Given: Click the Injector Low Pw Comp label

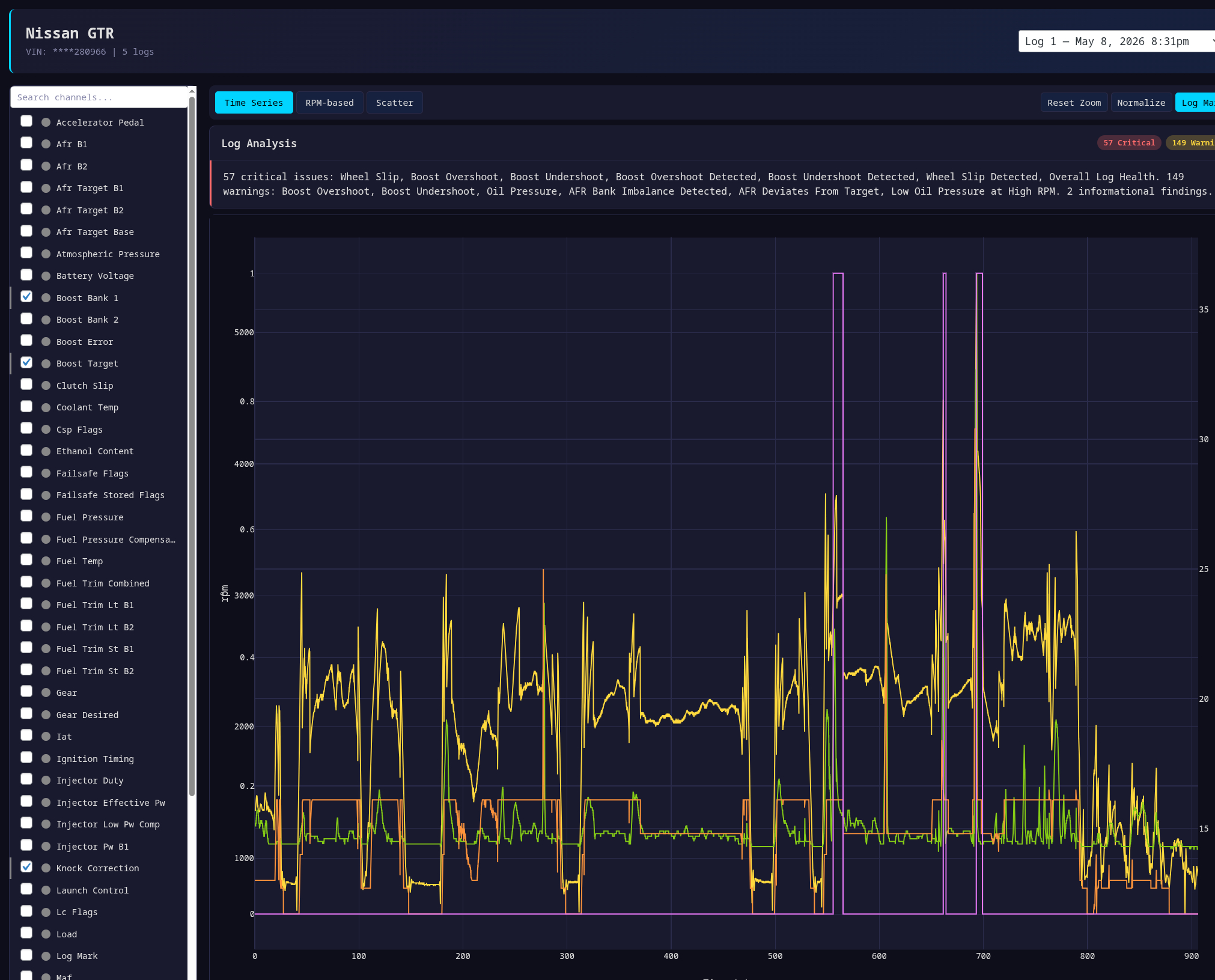Looking at the screenshot, I should coord(108,824).
